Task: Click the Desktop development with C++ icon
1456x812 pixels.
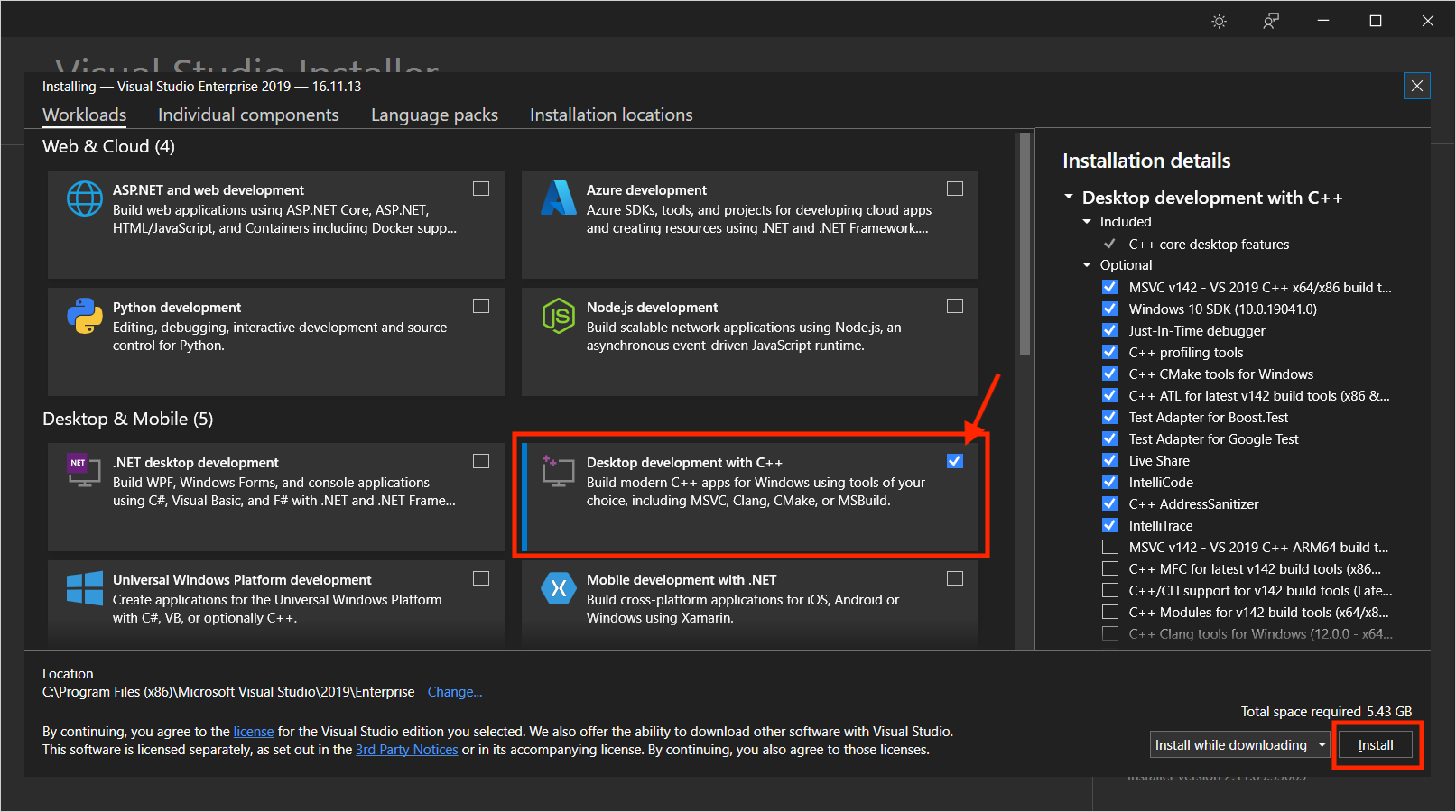Action: (559, 470)
